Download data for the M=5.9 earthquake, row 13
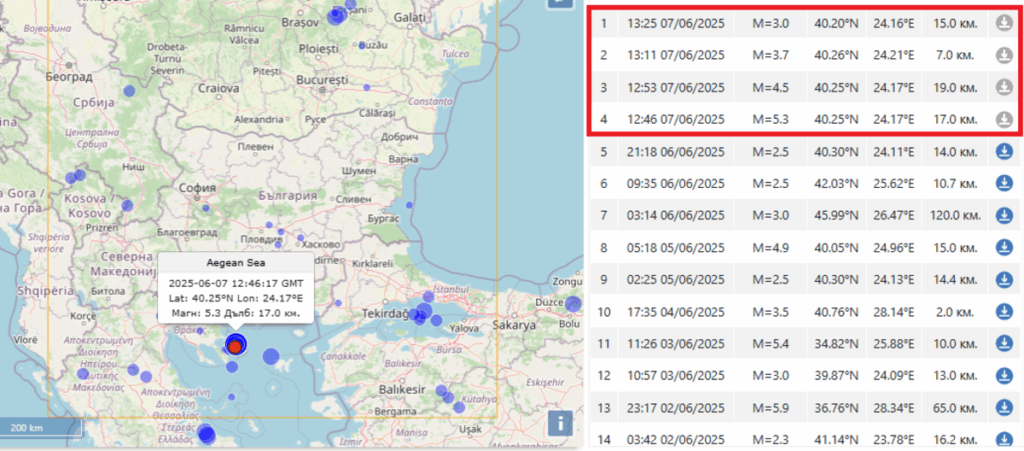This screenshot has height=451, width=1024. point(1004,408)
